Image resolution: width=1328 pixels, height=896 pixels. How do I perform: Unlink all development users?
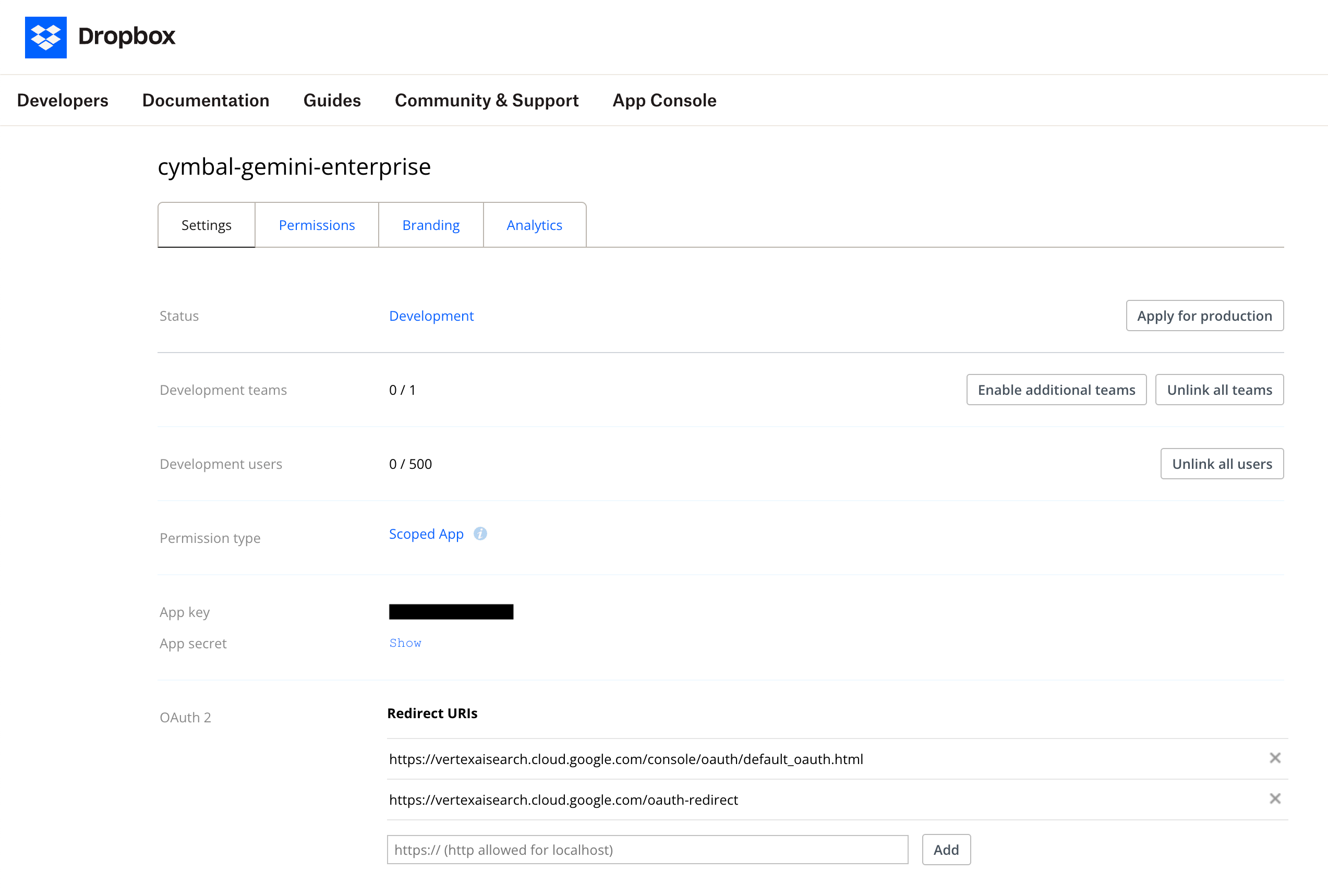tap(1222, 464)
